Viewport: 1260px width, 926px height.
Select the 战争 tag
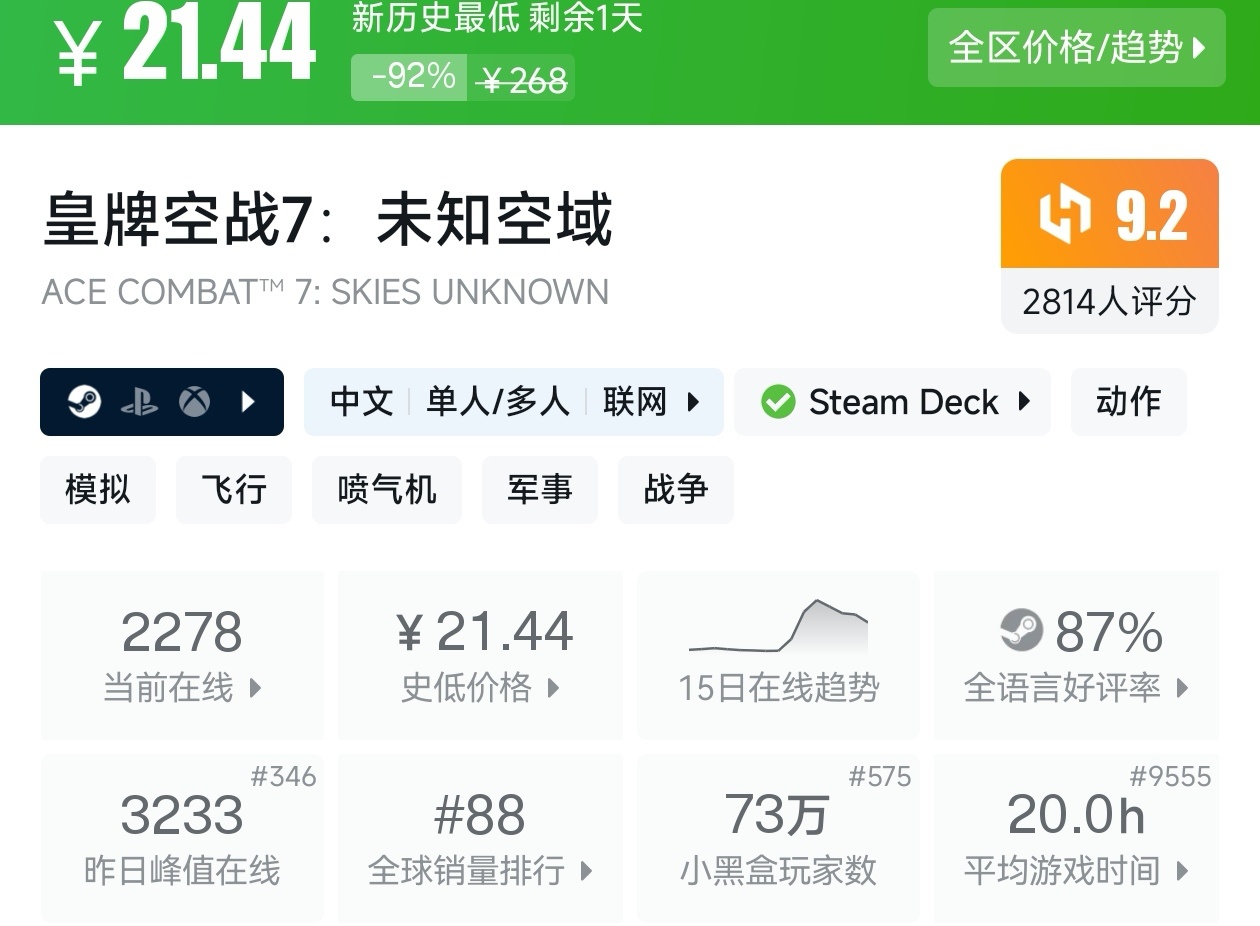coord(676,490)
